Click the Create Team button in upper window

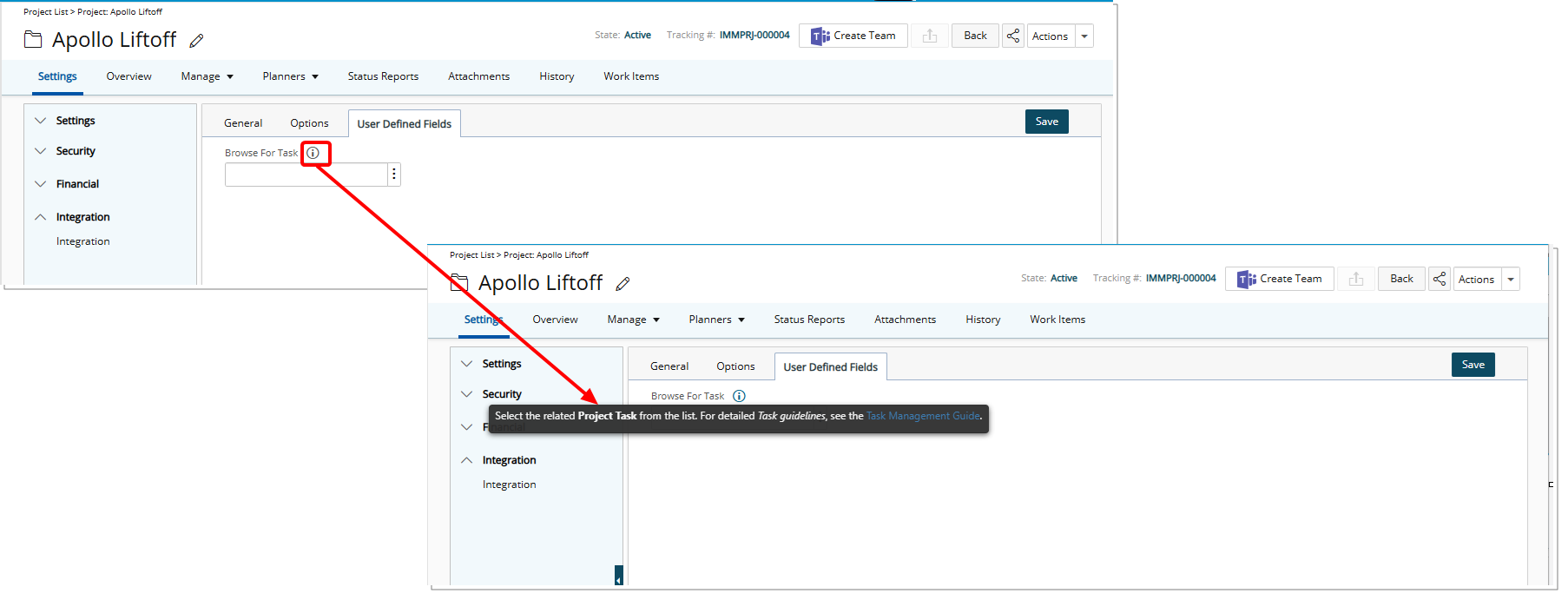(x=853, y=36)
